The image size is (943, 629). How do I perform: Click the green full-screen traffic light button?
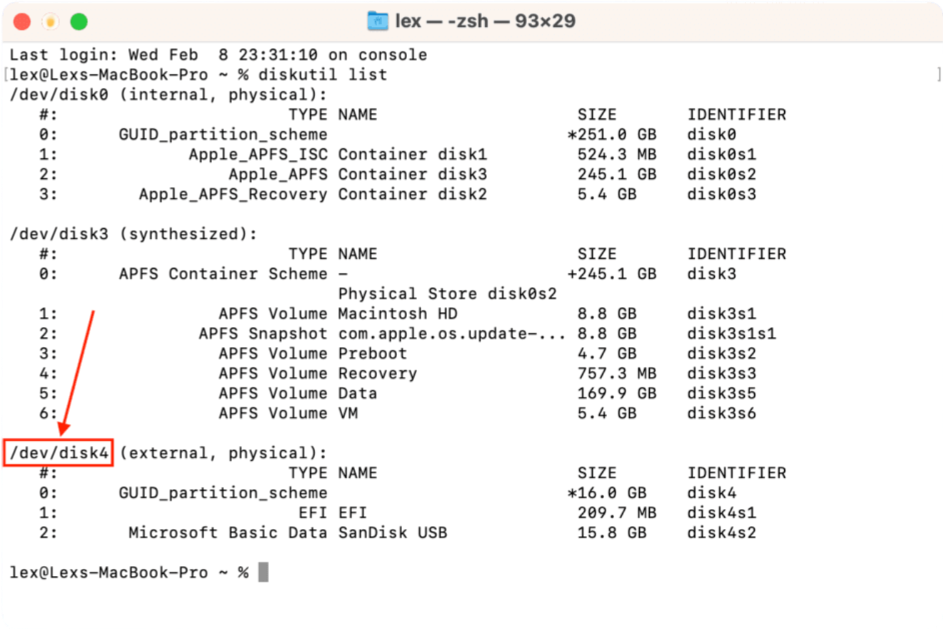pyautogui.click(x=78, y=20)
